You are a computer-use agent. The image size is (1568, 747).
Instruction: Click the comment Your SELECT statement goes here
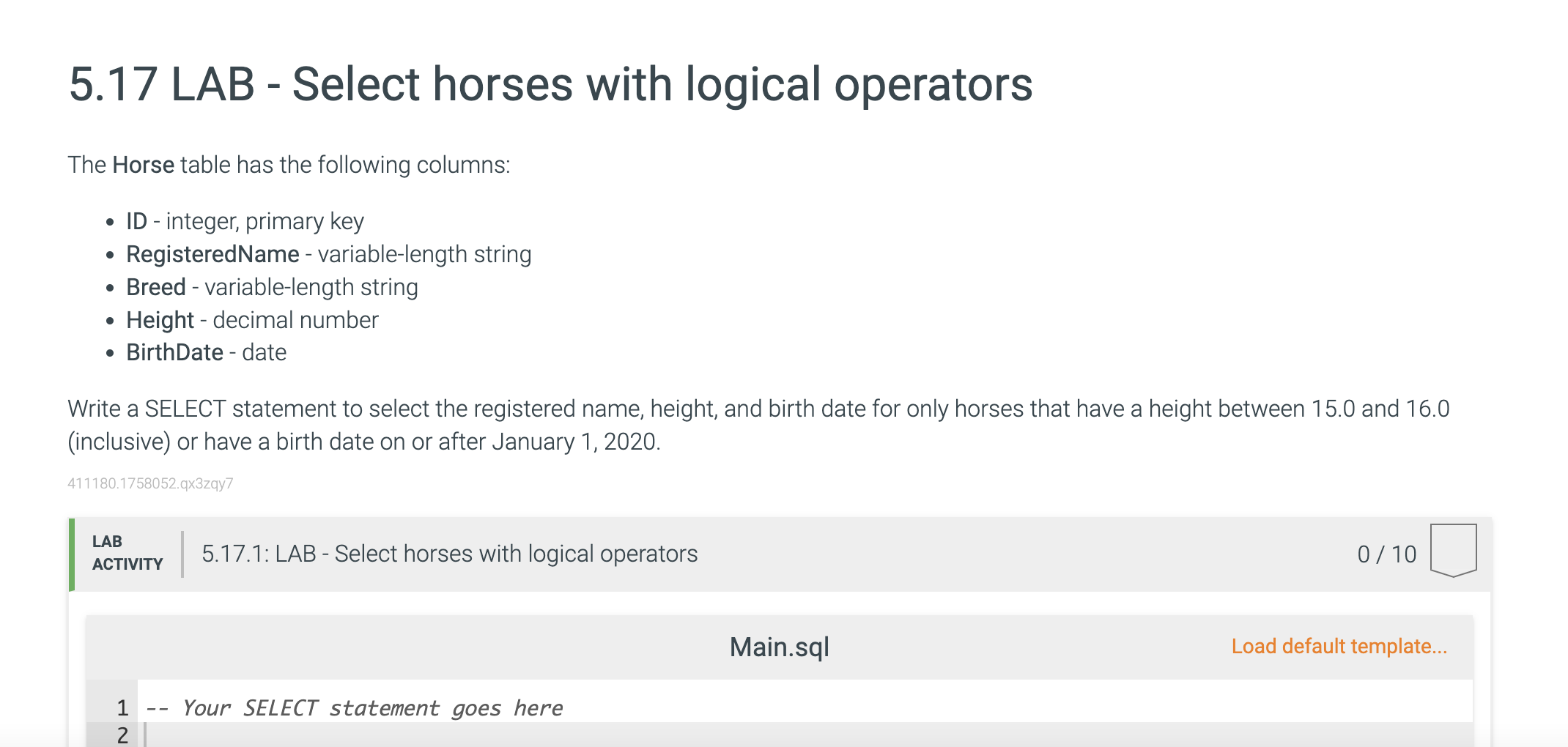[354, 707]
